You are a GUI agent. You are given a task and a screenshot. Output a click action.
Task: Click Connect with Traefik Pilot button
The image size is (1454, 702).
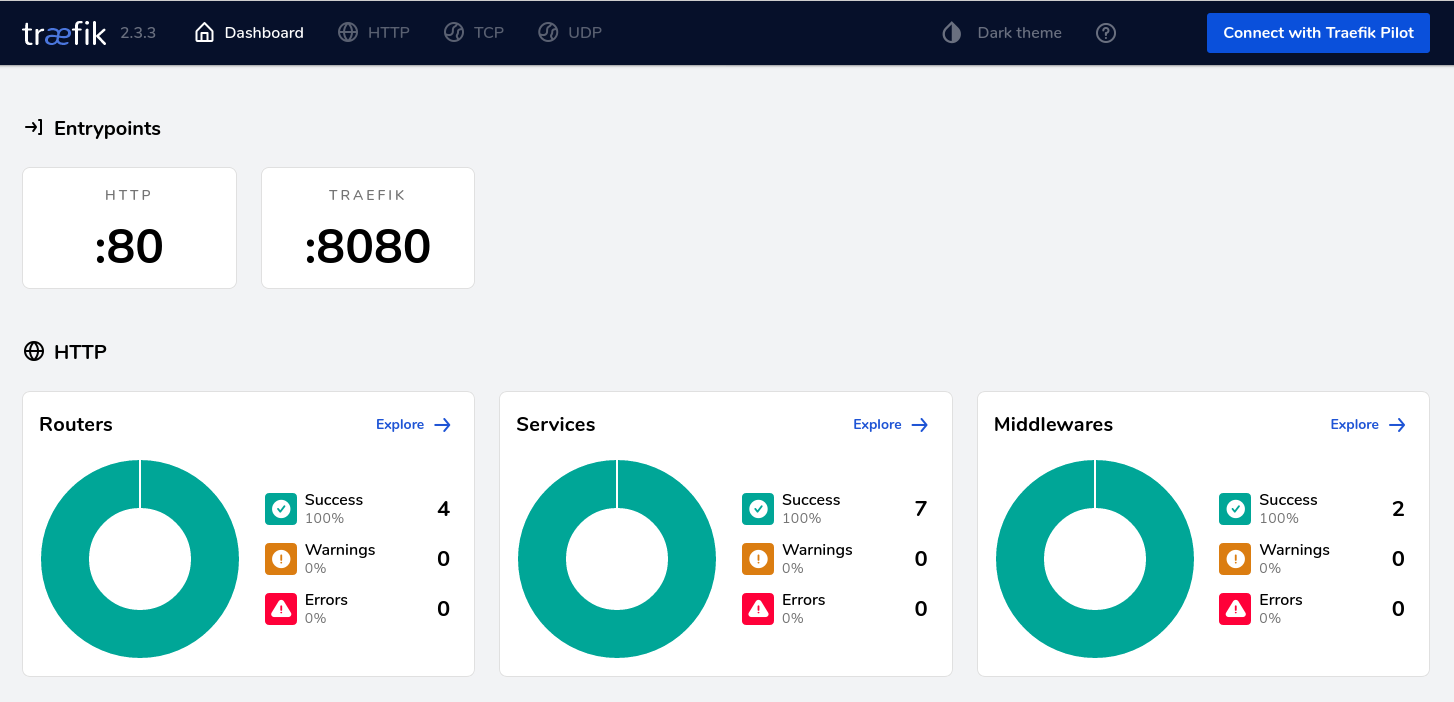point(1318,33)
